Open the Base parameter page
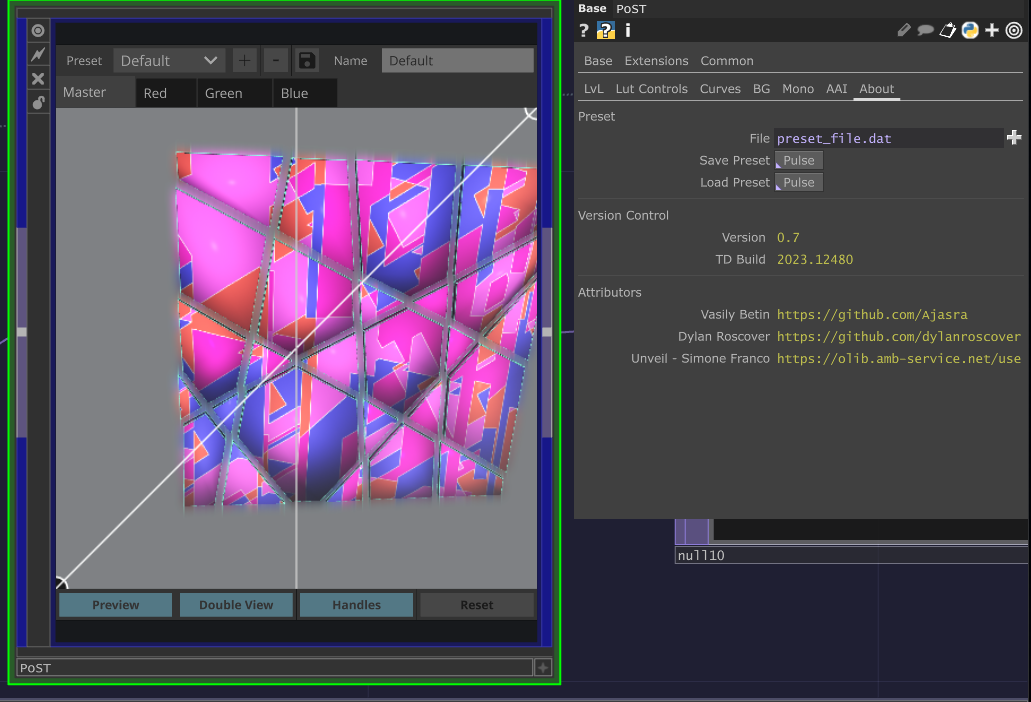 tap(598, 60)
